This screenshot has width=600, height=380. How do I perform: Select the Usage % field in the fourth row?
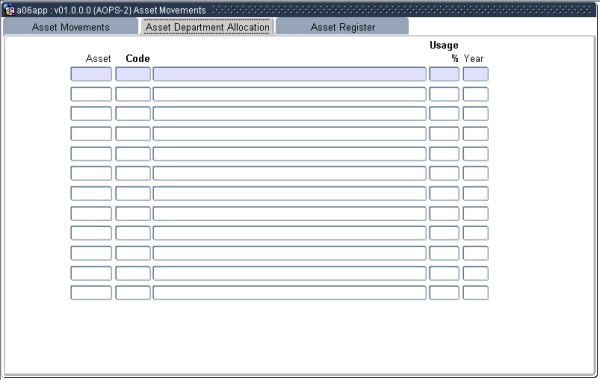tap(444, 134)
